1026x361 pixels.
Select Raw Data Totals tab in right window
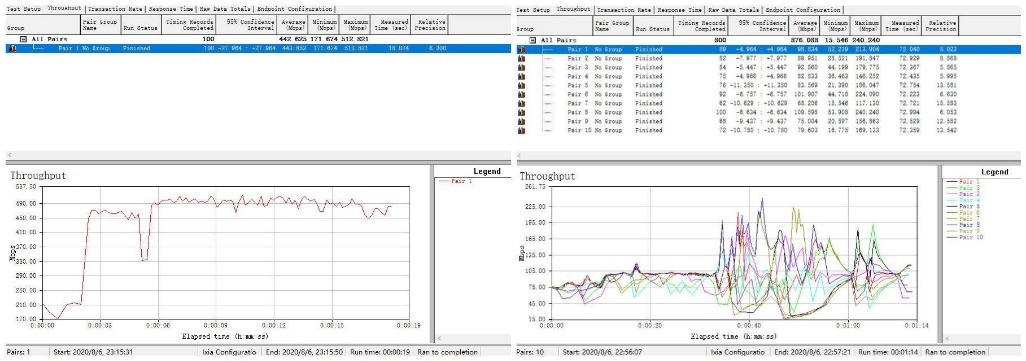pos(734,10)
